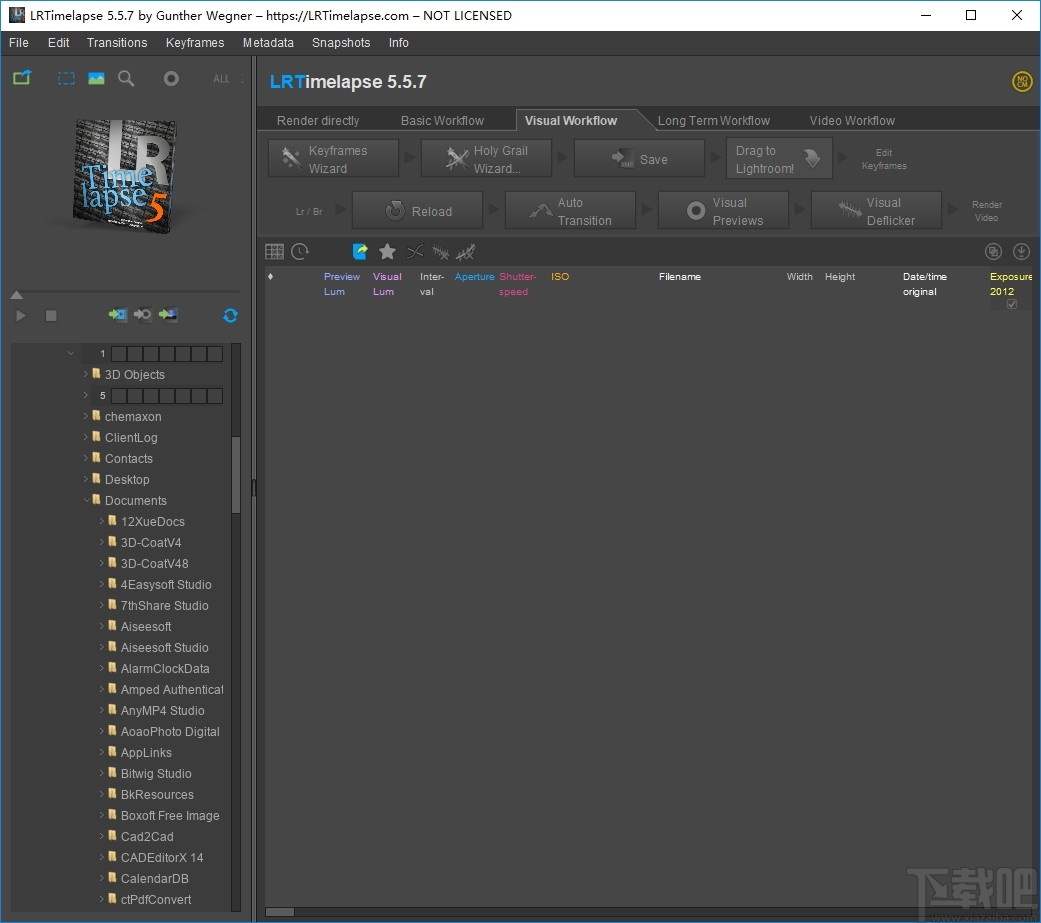Screen dimensions: 1041x923
Task: Click the Visual Deflicker button
Action: click(876, 210)
